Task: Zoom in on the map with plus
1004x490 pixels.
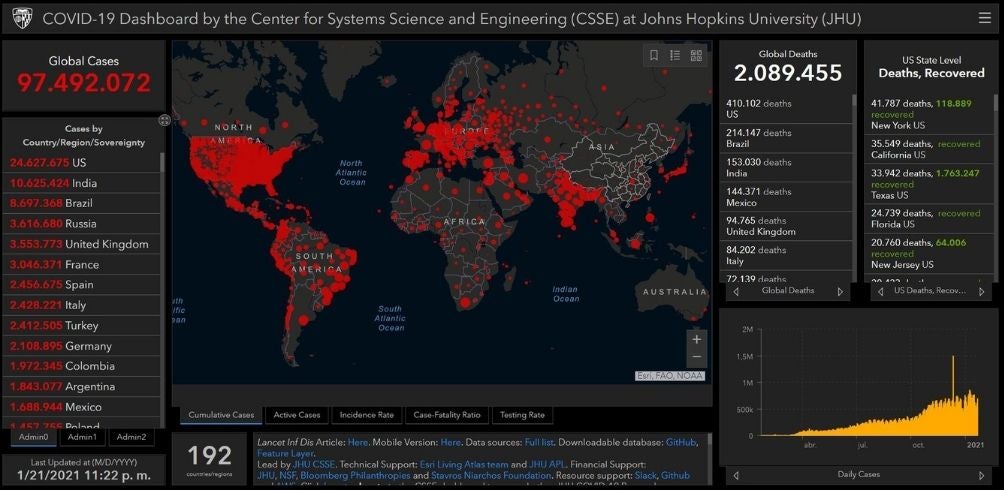Action: click(697, 339)
